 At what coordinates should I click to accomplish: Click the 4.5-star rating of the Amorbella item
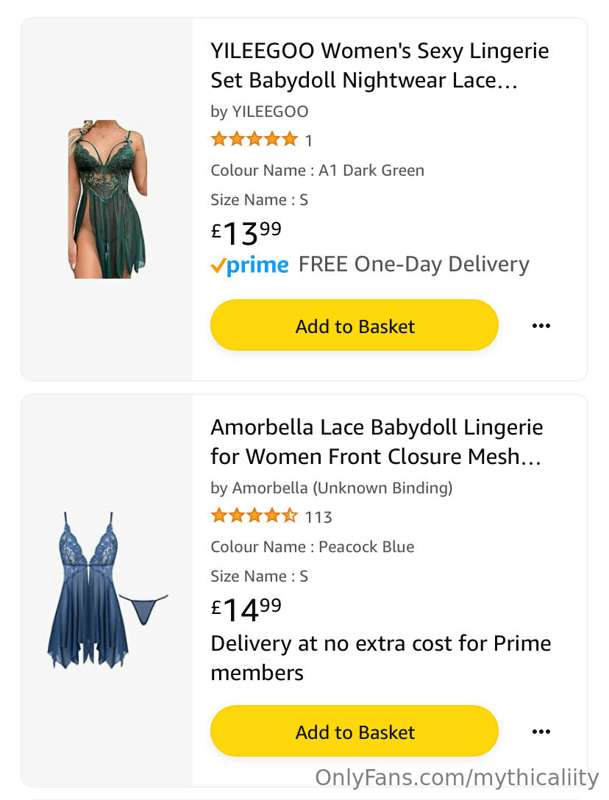254,515
